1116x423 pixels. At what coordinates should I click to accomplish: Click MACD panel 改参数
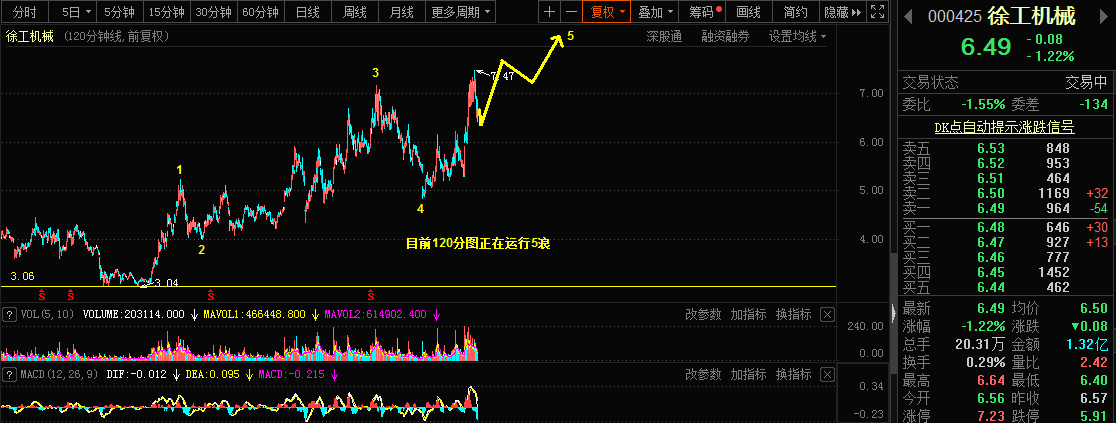coord(703,375)
